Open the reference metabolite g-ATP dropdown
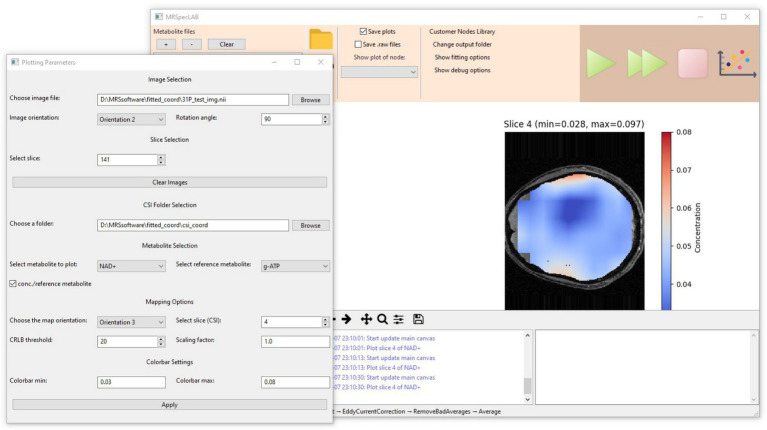 (x=295, y=266)
